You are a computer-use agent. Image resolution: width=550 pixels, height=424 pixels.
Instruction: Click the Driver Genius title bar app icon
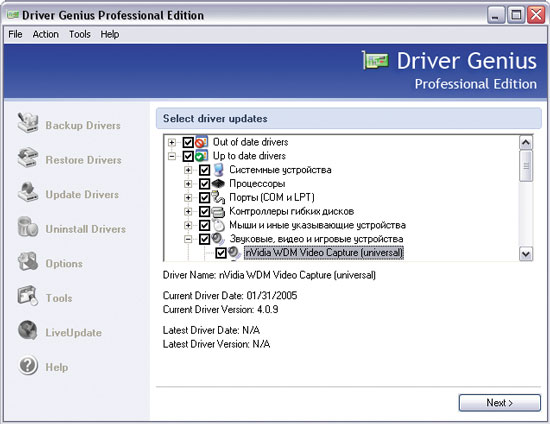pos(13,15)
